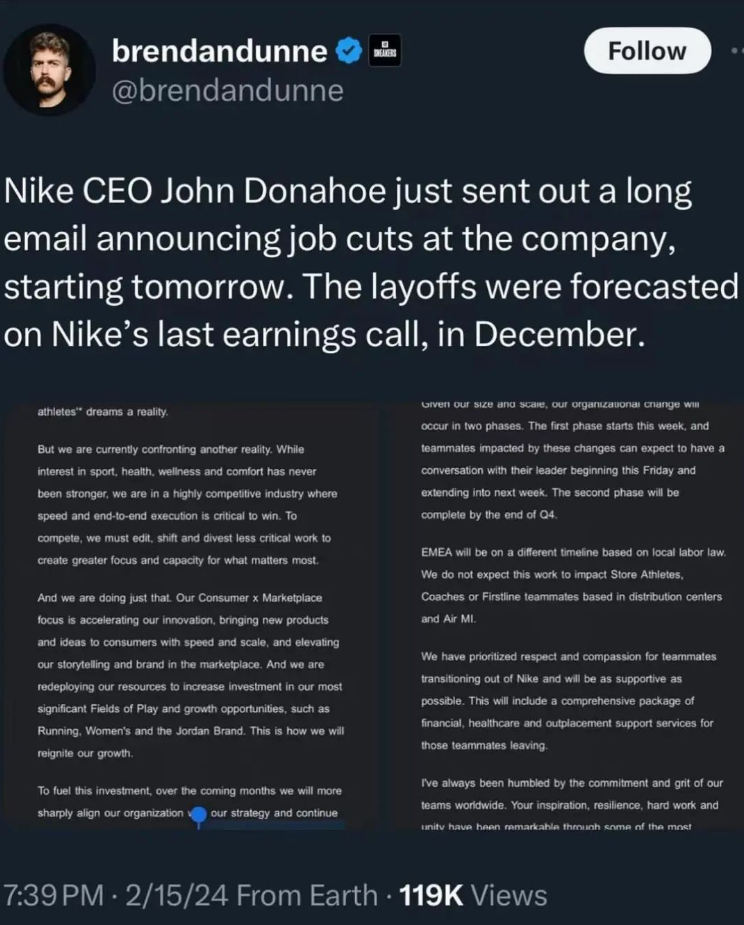Open brendandunne's profile avatar photo
This screenshot has height=925, width=744.
click(50, 70)
